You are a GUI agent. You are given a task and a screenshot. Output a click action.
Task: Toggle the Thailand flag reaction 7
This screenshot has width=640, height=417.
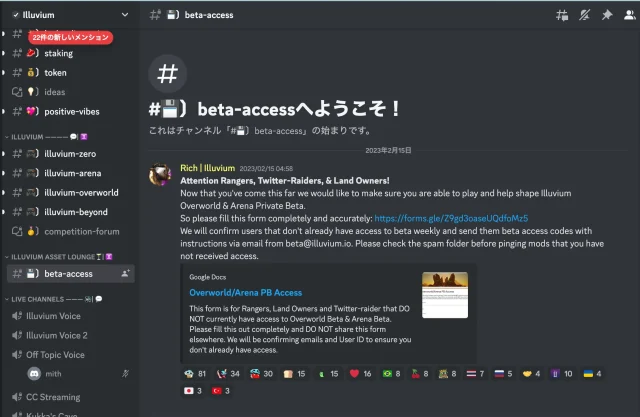[x=475, y=374]
